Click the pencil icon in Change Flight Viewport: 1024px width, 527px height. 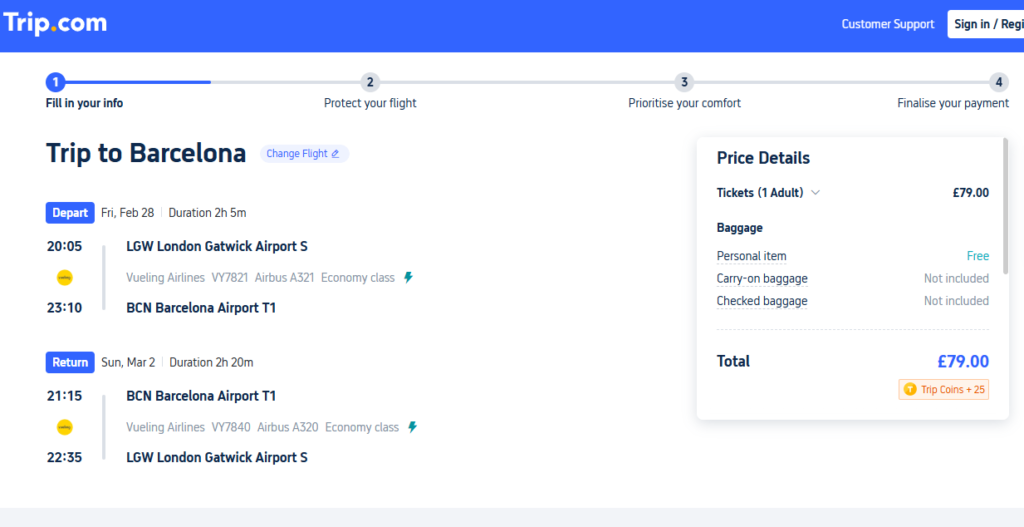click(x=335, y=154)
